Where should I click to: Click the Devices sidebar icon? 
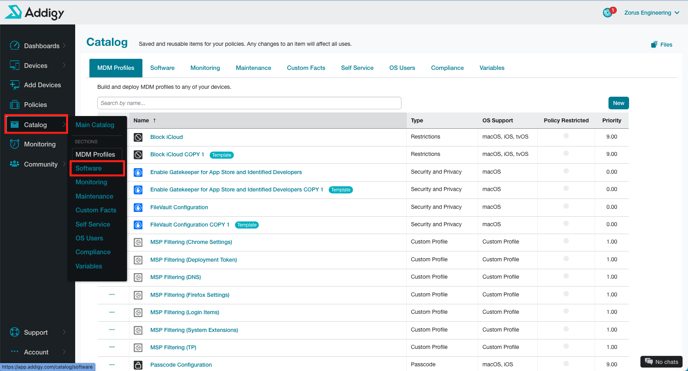tap(14, 65)
